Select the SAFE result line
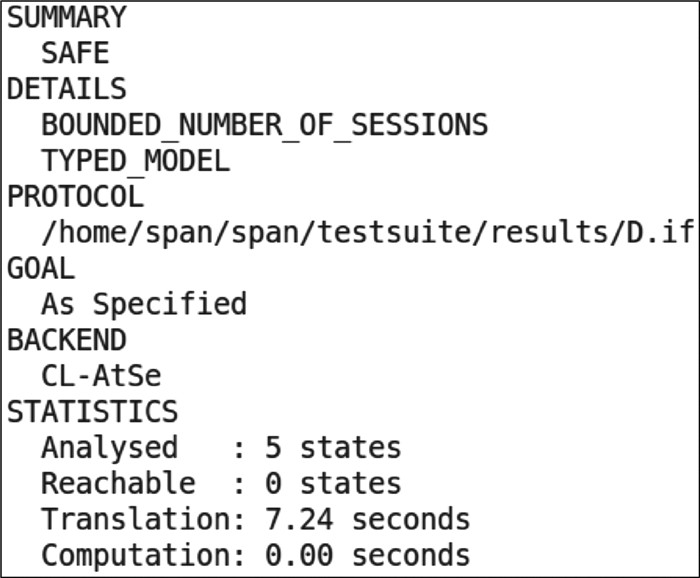The height and width of the screenshot is (578, 700). click(75, 53)
